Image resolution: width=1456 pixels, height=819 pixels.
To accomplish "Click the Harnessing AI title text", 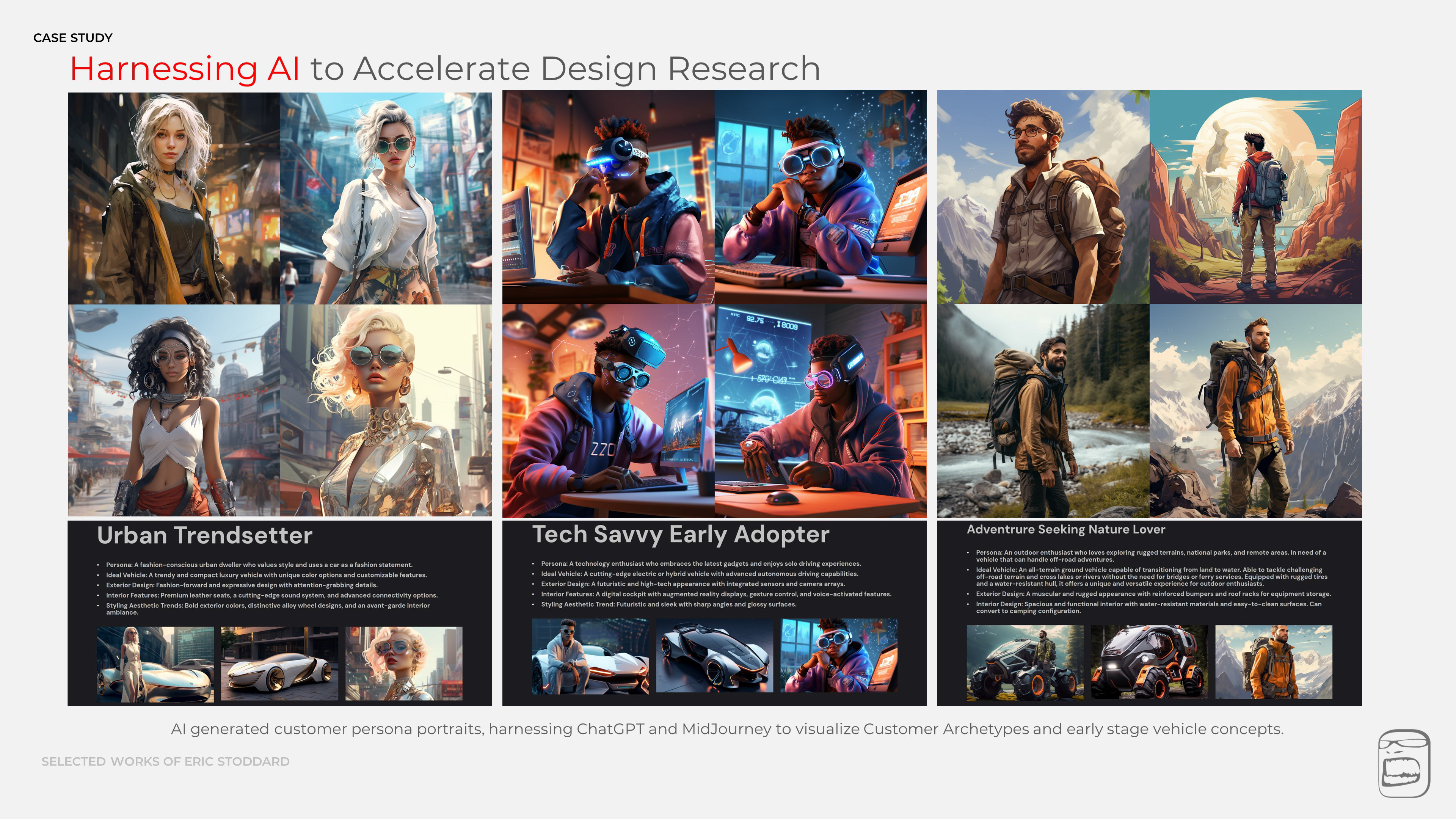I will point(184,69).
